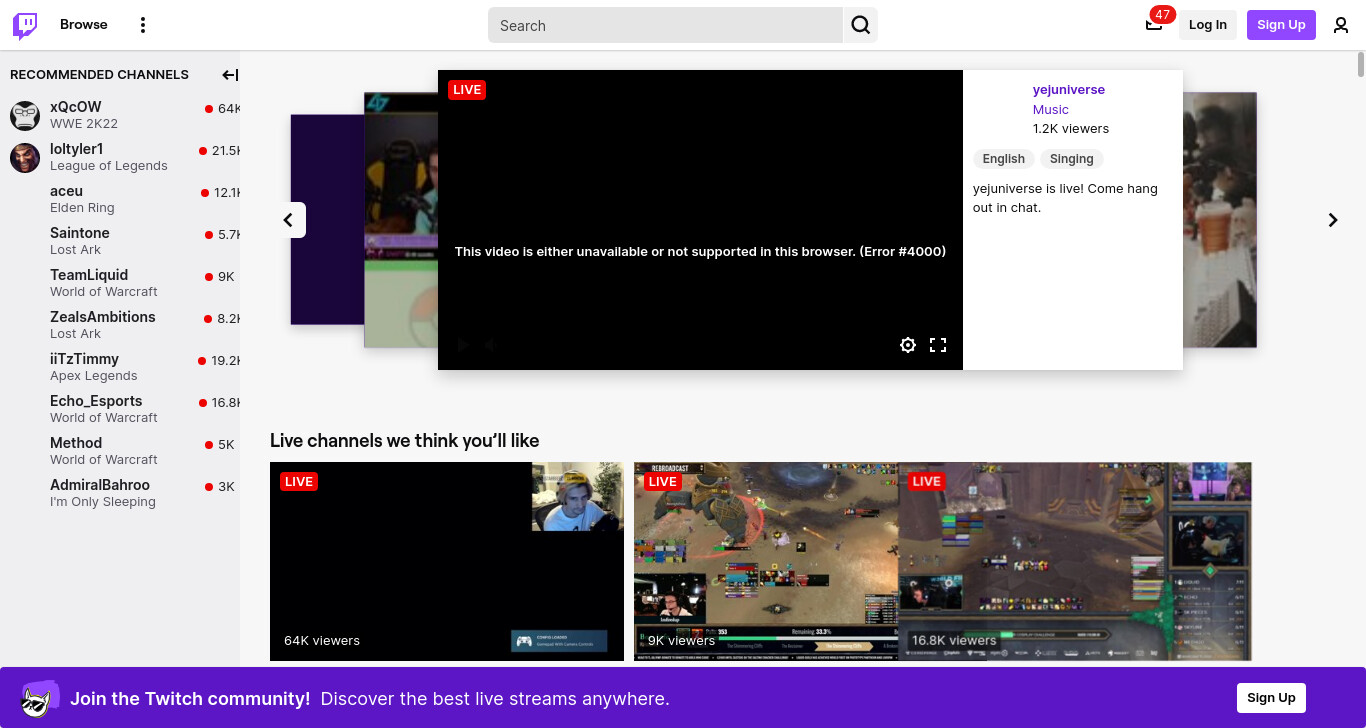Open the 9K viewers stream thumbnail

pos(766,561)
